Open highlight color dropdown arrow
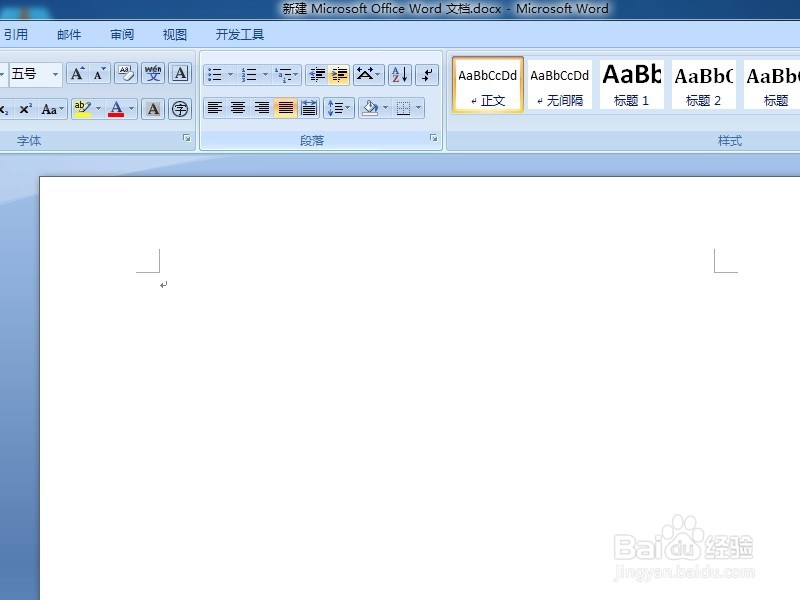This screenshot has width=800, height=600. pos(98,109)
